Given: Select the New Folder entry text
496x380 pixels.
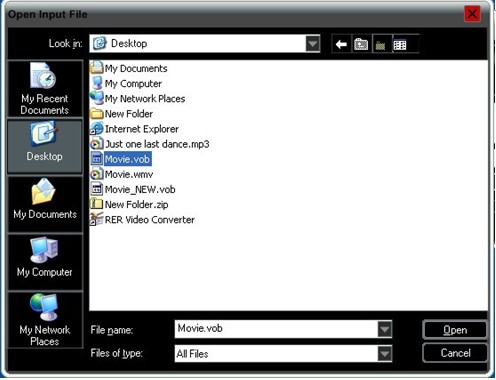Looking at the screenshot, I should 129,114.
